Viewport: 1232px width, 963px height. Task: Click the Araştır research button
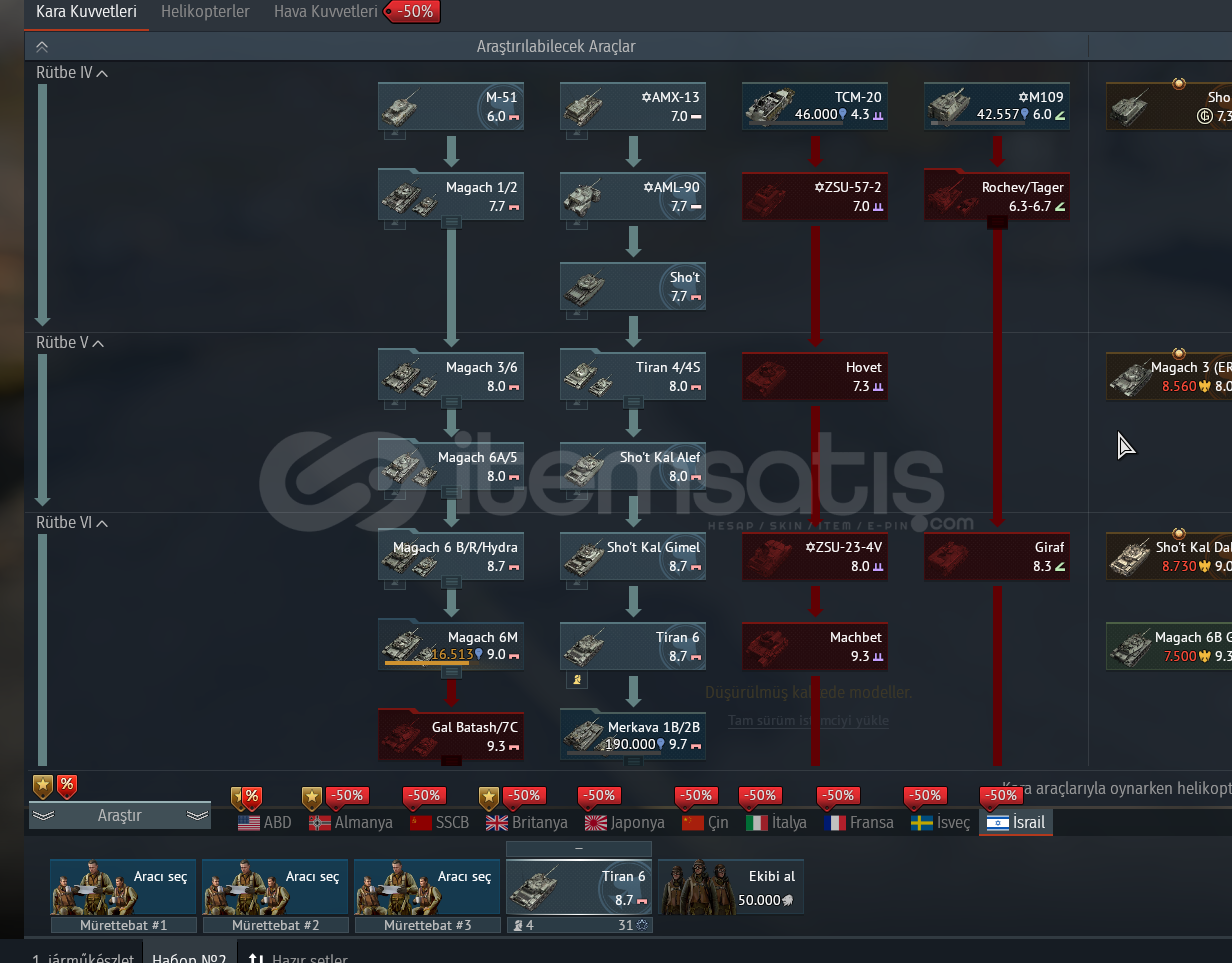pyautogui.click(x=120, y=816)
